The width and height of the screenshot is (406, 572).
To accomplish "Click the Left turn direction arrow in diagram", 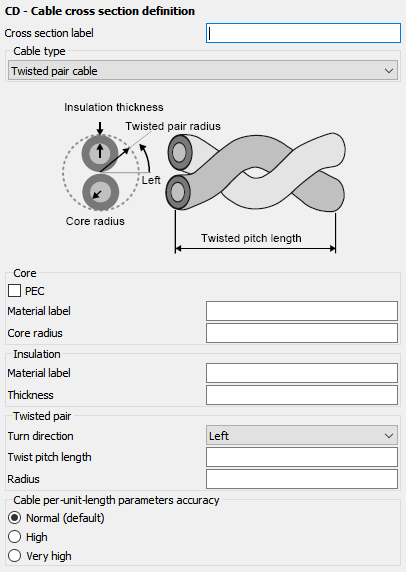I will (146, 157).
